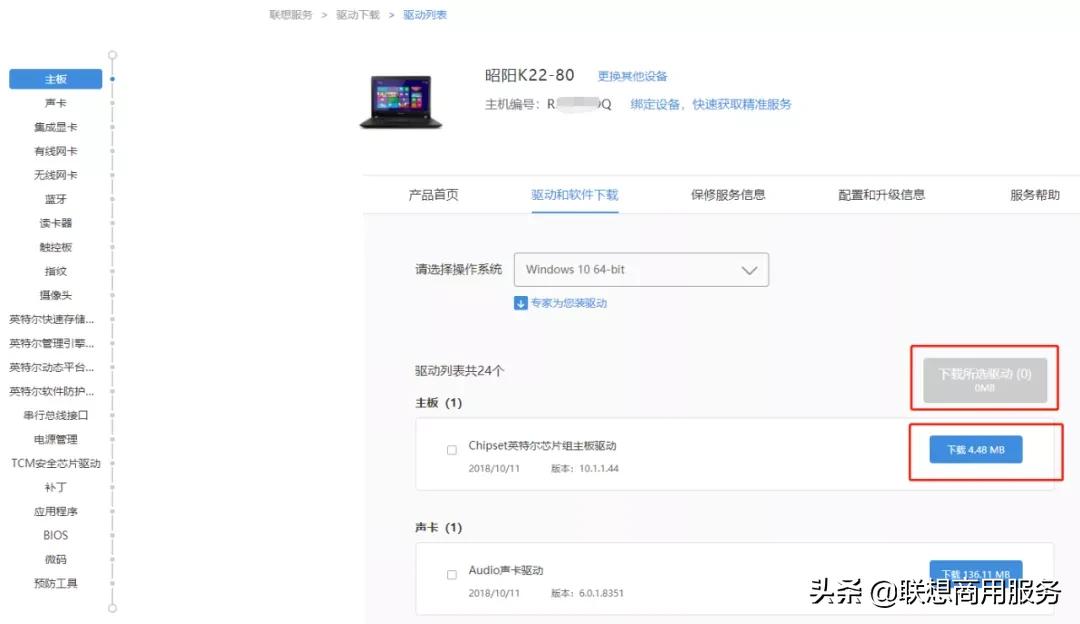Select 声卡 category in the sidebar

[x=55, y=103]
